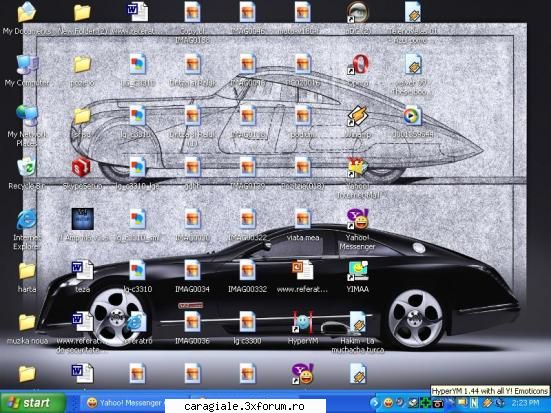Open the IMAG0046 image file
Viewport: 551px width, 413px height.
(247, 13)
